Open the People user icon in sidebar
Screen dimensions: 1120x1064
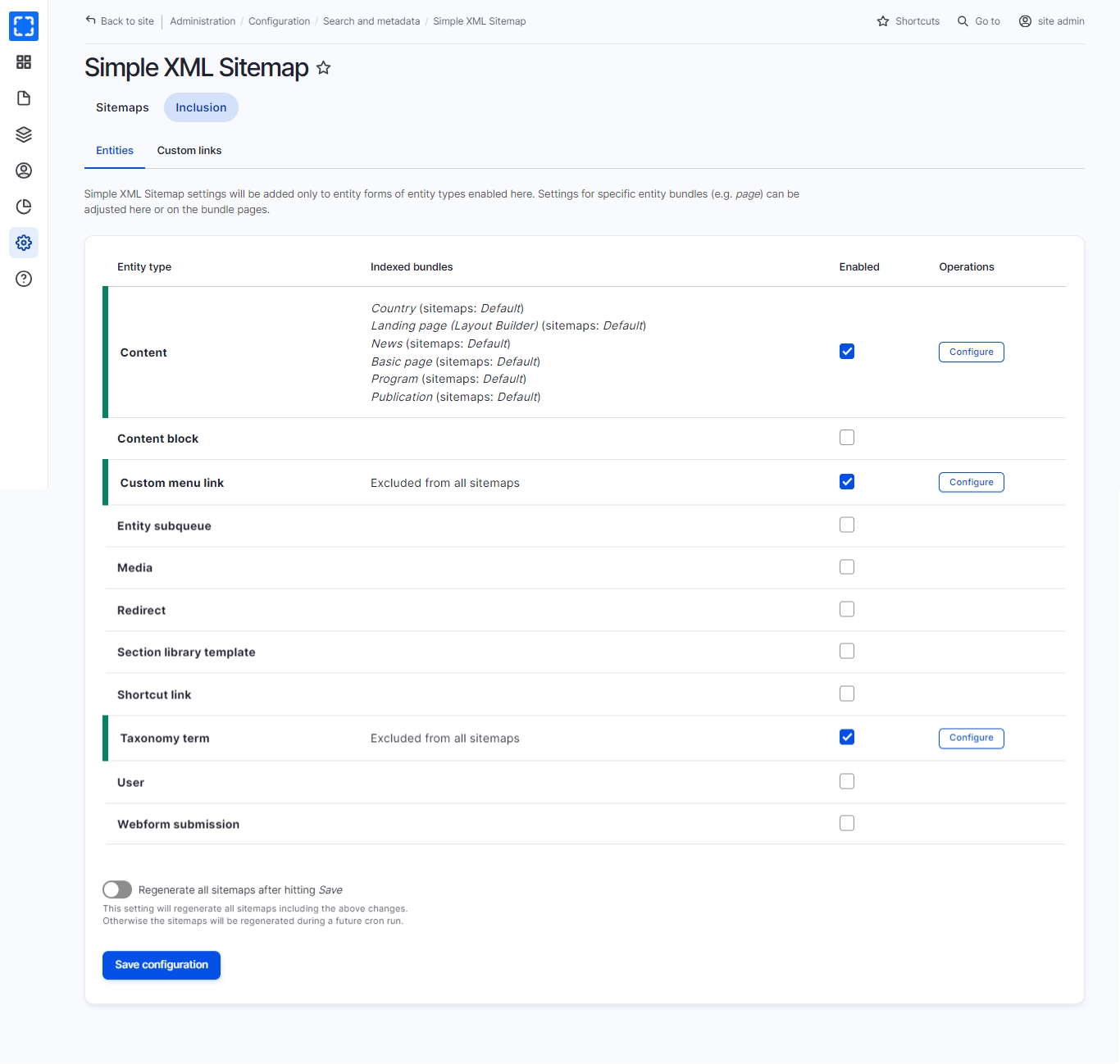tap(24, 171)
